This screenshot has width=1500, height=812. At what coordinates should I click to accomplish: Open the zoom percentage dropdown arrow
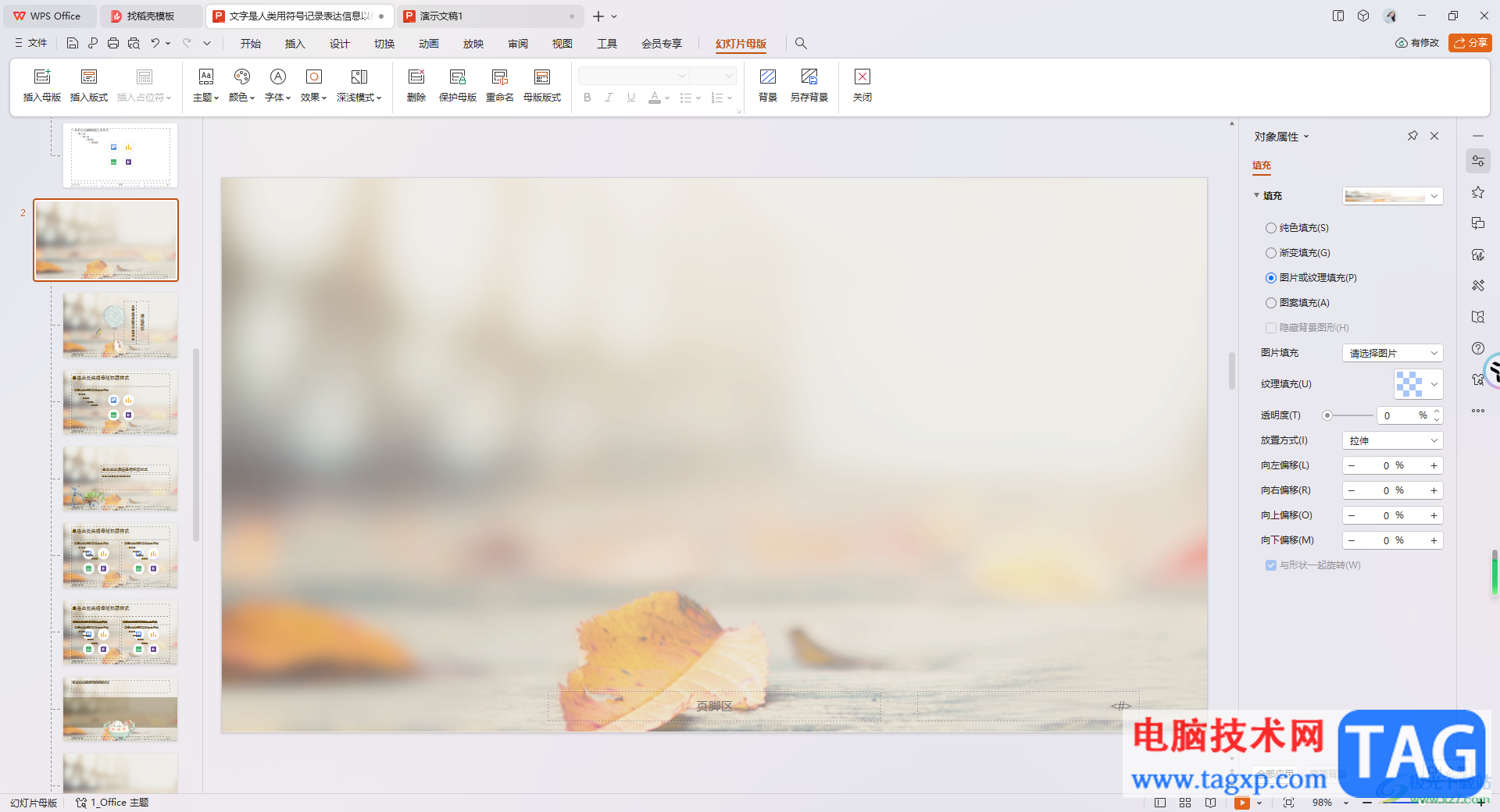1346,803
